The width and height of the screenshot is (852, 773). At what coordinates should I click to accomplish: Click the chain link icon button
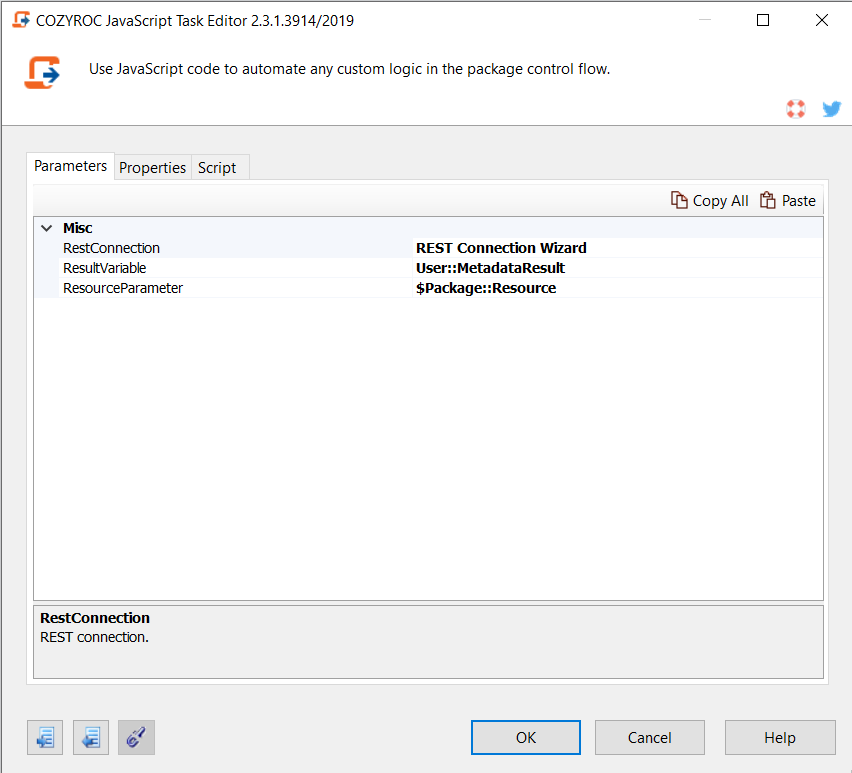click(136, 738)
